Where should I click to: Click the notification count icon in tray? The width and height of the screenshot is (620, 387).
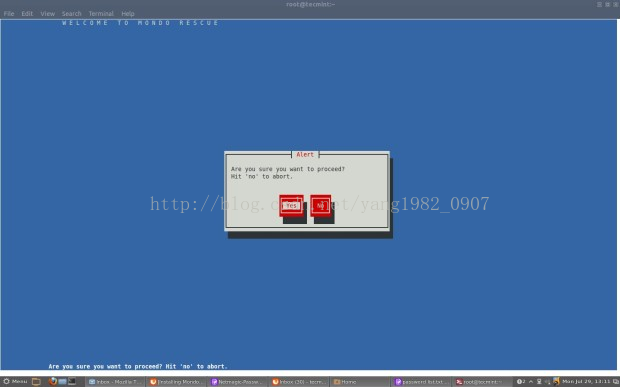coord(521,381)
